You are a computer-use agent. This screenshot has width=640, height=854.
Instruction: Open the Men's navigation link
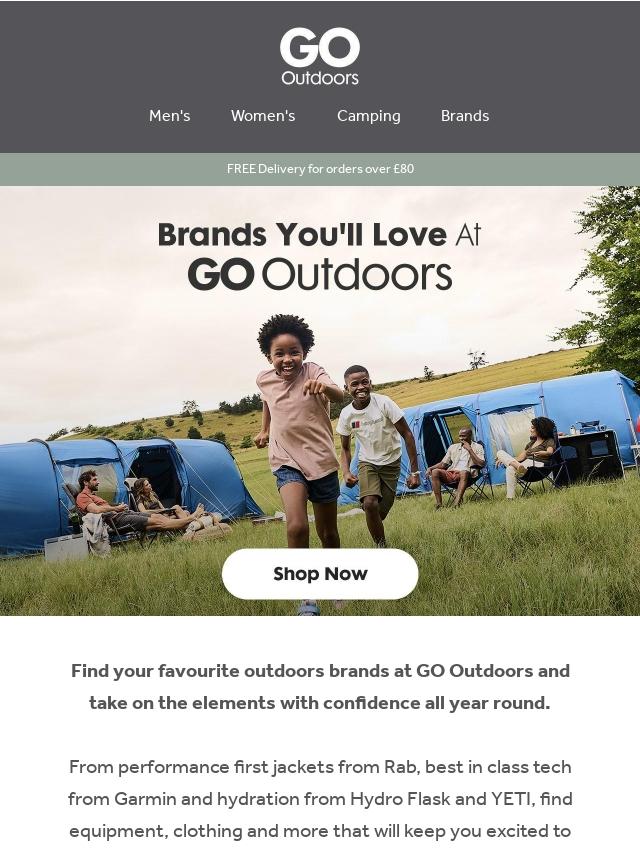coord(169,116)
